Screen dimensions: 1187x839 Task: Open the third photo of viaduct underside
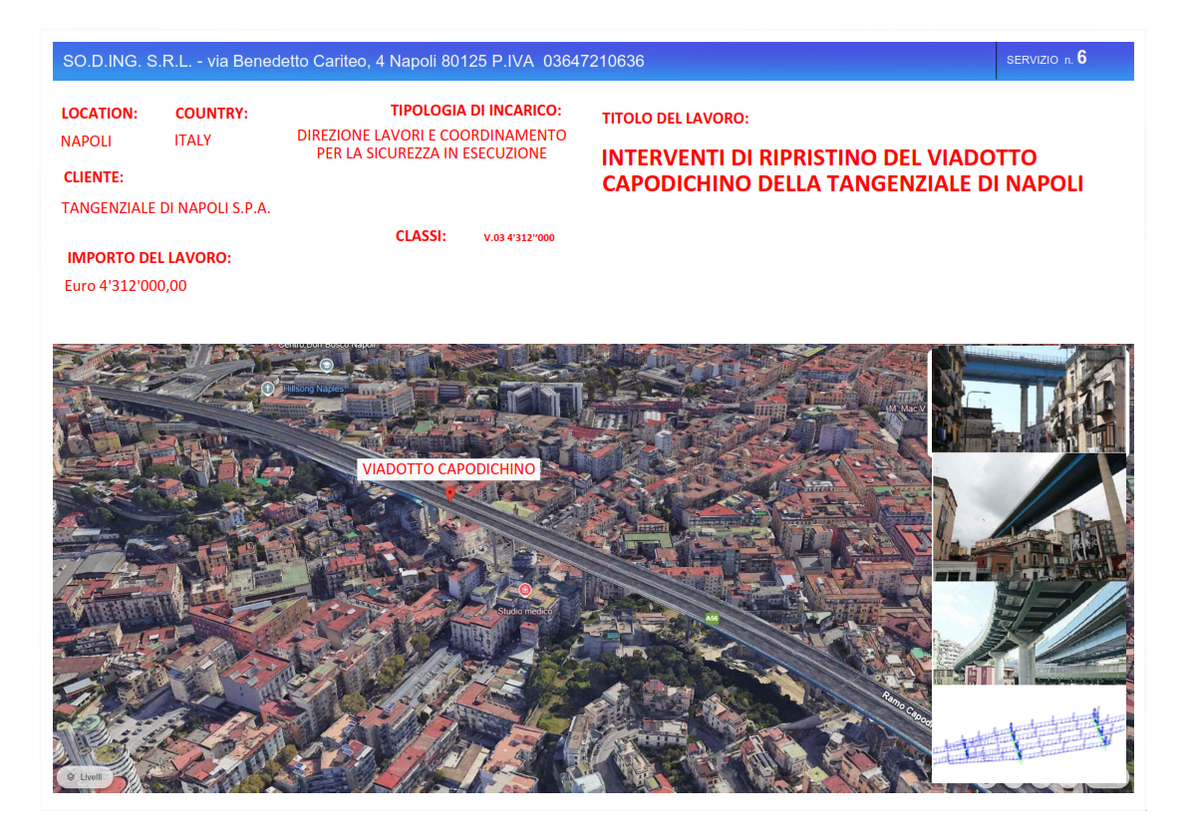click(x=1029, y=633)
